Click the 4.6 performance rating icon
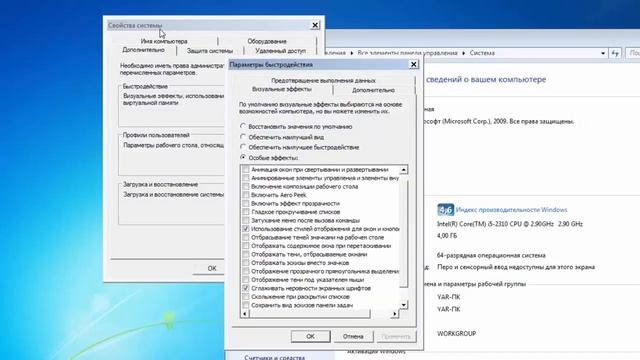The height and width of the screenshot is (360, 640). click(x=445, y=210)
